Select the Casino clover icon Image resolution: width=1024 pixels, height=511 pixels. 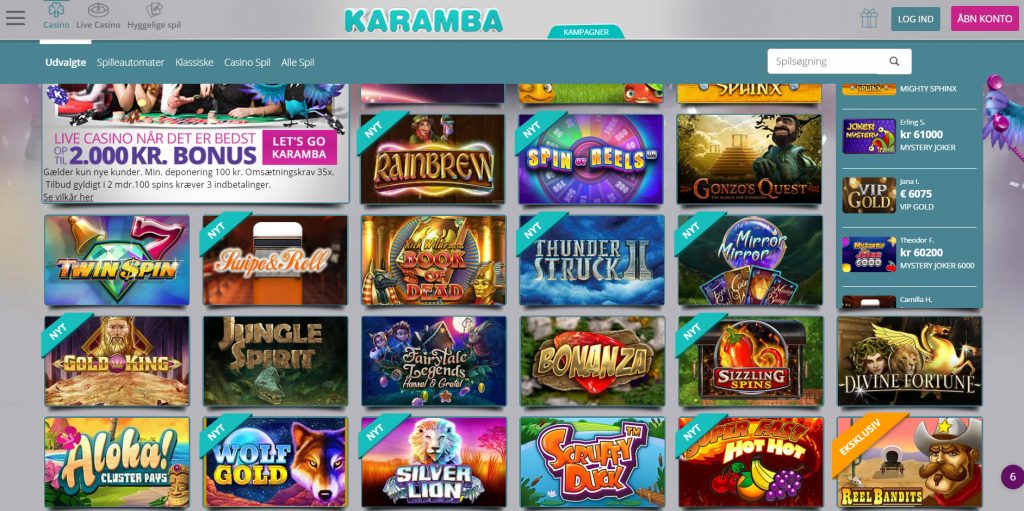pyautogui.click(x=56, y=10)
